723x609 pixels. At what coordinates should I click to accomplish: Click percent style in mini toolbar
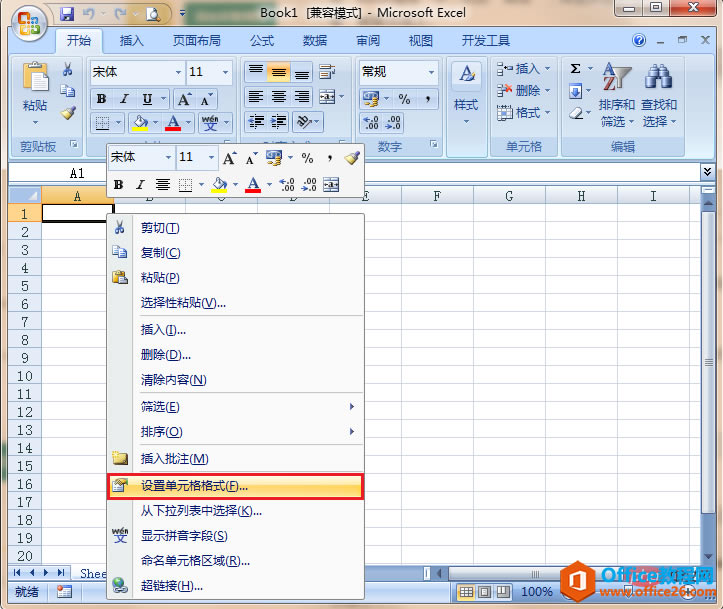[307, 158]
